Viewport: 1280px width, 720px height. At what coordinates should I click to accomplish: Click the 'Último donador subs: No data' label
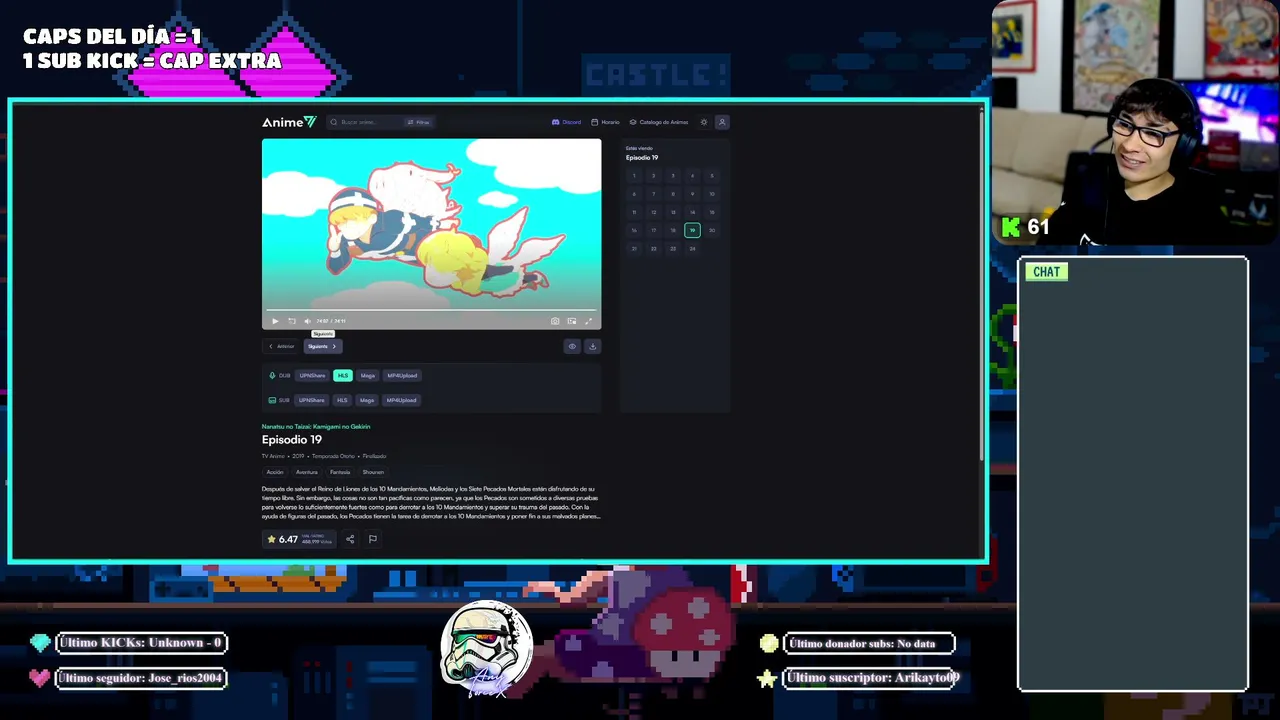pos(869,644)
